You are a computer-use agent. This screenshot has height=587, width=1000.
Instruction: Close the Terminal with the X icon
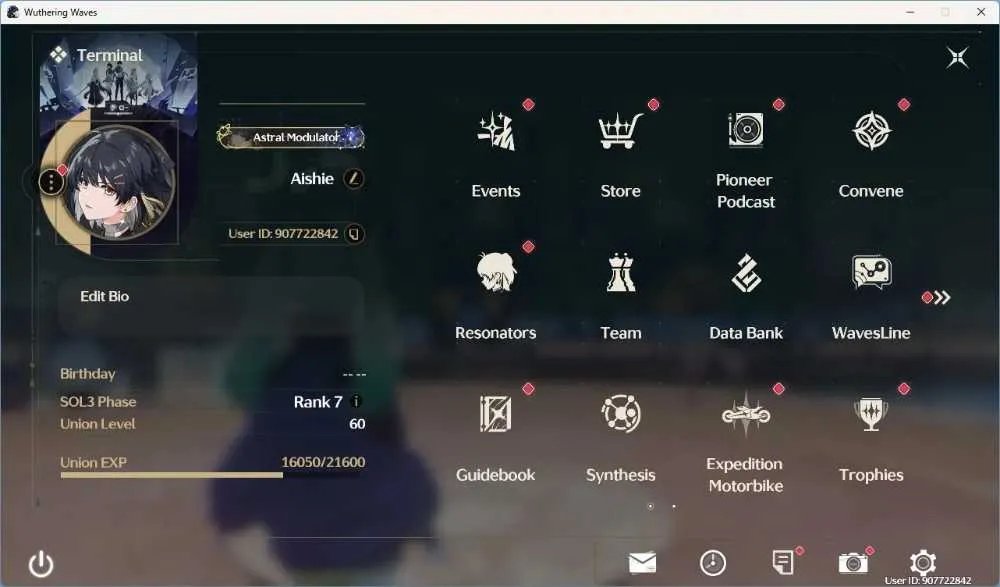tap(957, 57)
